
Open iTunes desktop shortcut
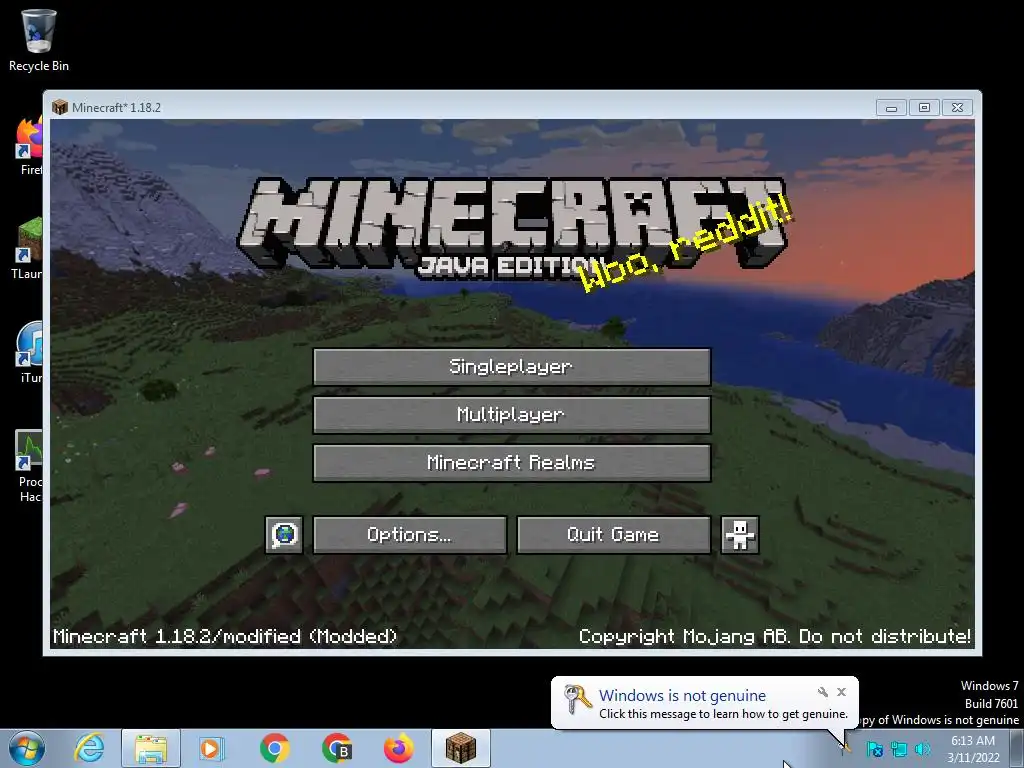(x=30, y=351)
